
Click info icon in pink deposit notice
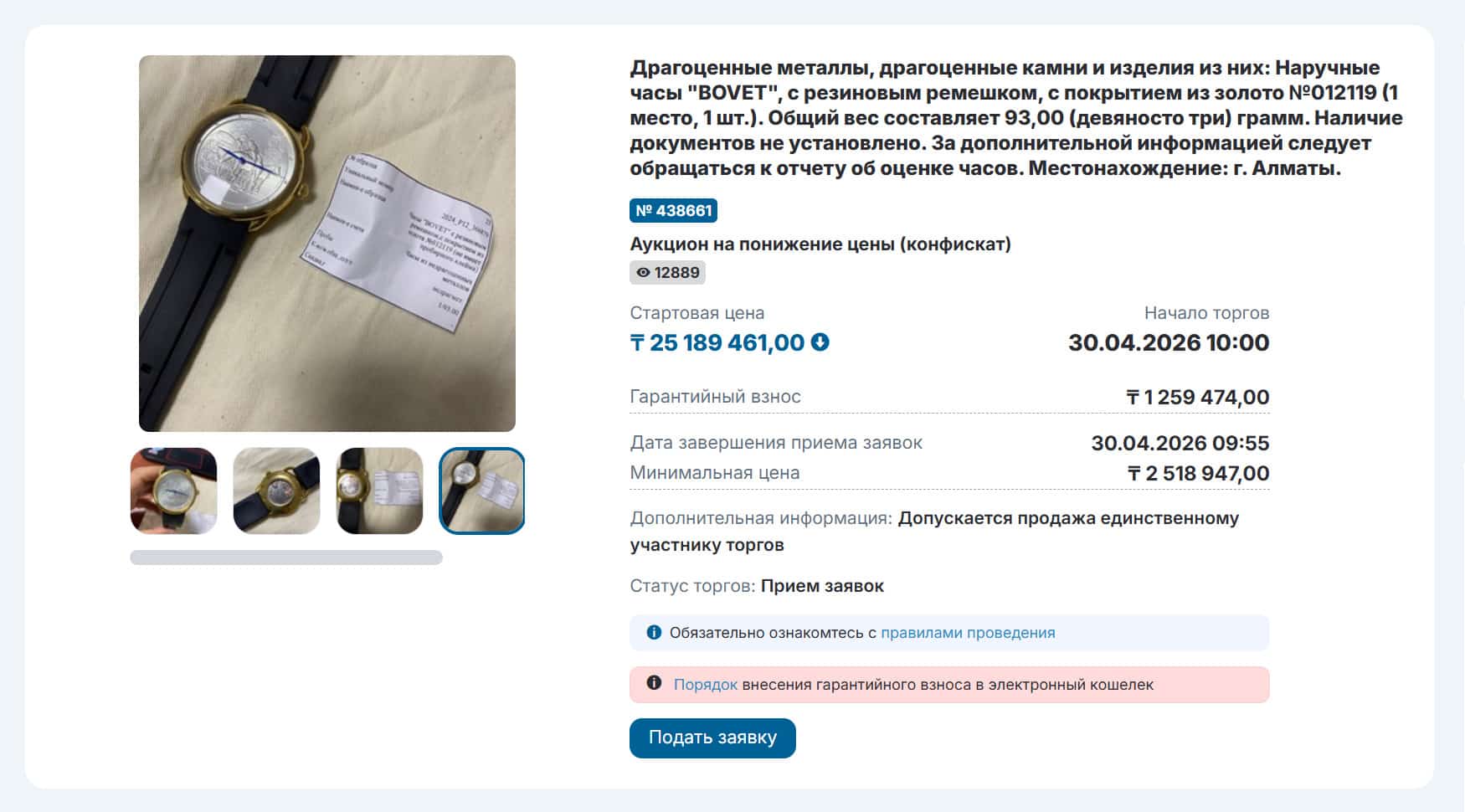pos(654,683)
